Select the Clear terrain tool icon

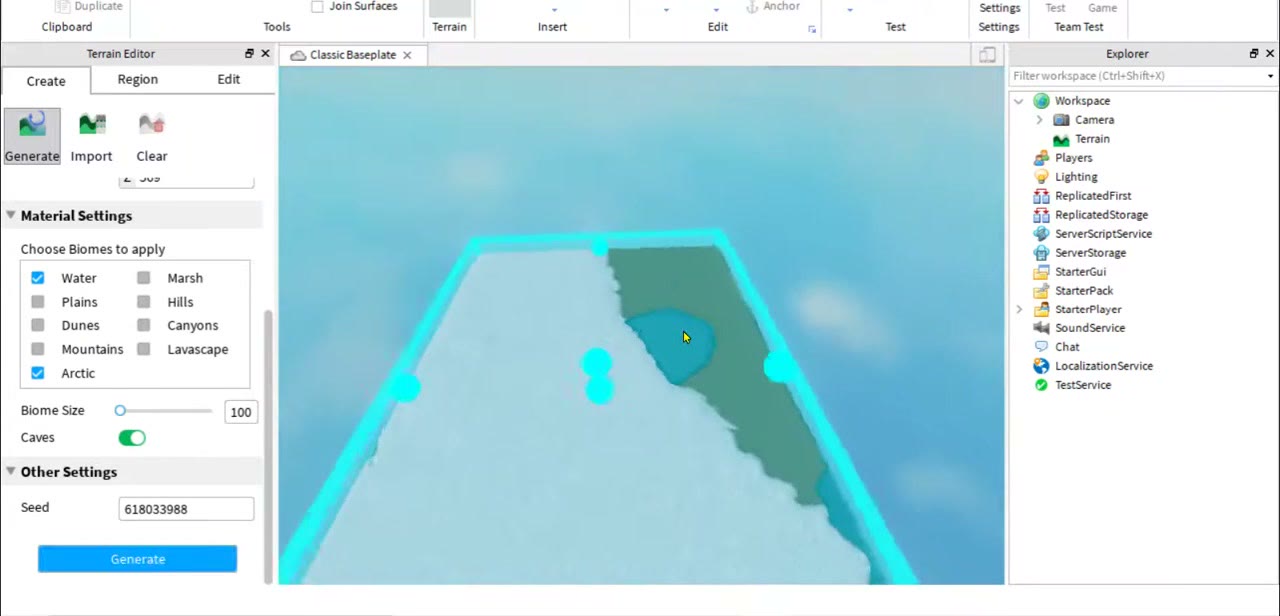point(151,125)
